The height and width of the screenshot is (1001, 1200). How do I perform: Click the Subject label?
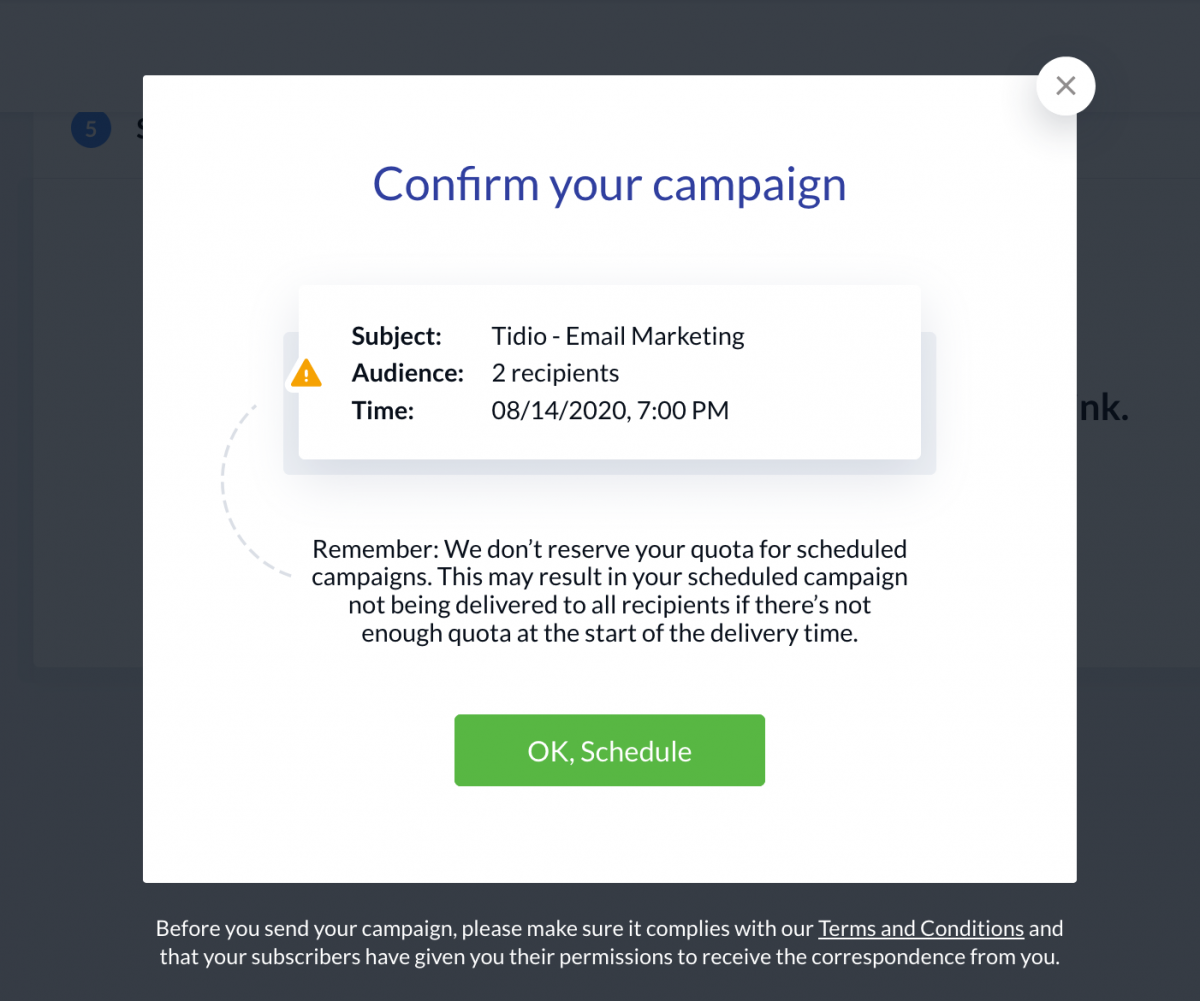(x=397, y=336)
